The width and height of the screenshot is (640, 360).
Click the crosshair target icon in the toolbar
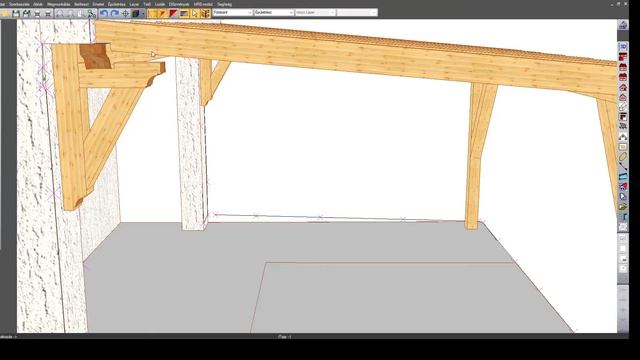click(125, 13)
